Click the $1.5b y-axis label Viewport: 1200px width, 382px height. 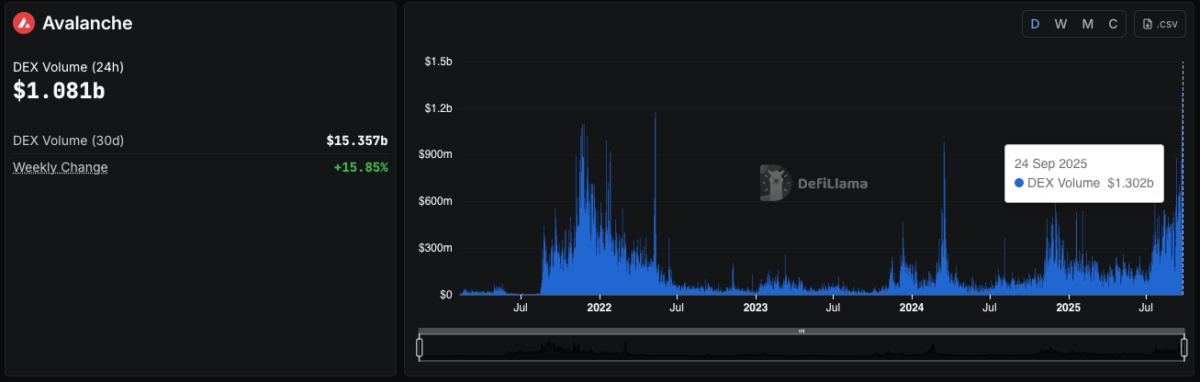(439, 62)
